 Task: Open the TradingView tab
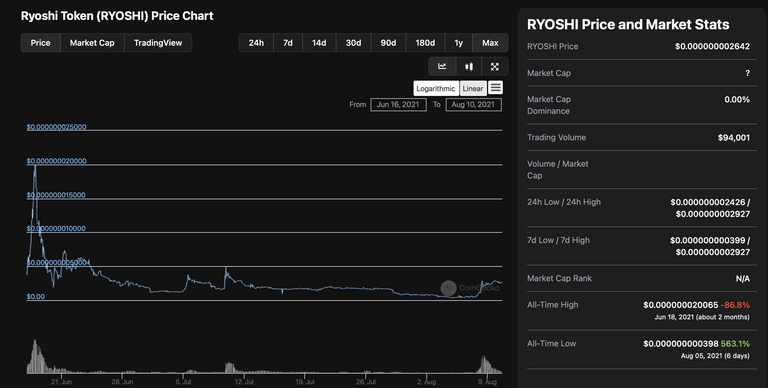point(158,43)
